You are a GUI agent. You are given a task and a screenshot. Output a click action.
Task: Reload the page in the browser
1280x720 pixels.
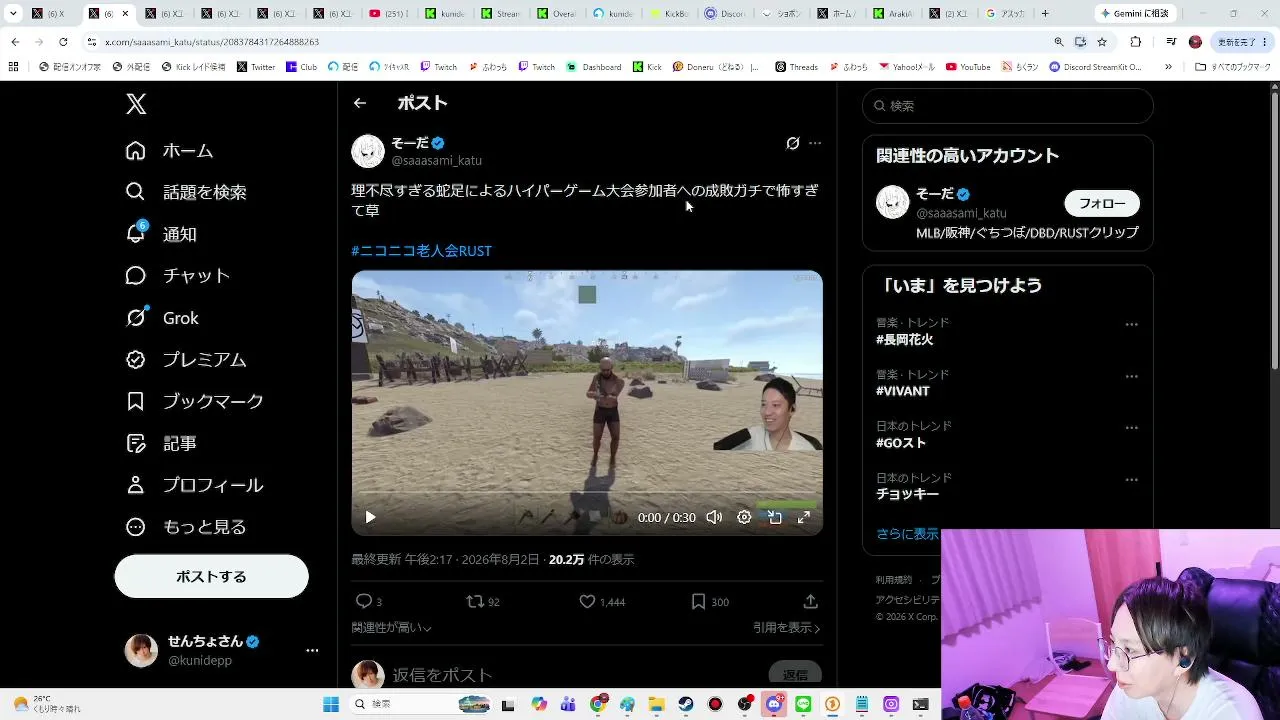point(63,42)
